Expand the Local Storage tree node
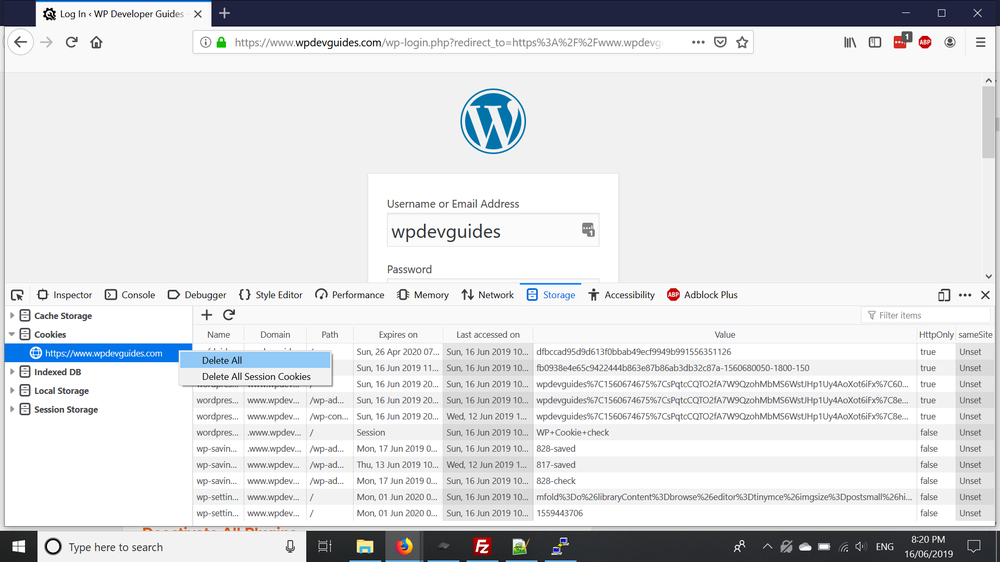 (11, 390)
